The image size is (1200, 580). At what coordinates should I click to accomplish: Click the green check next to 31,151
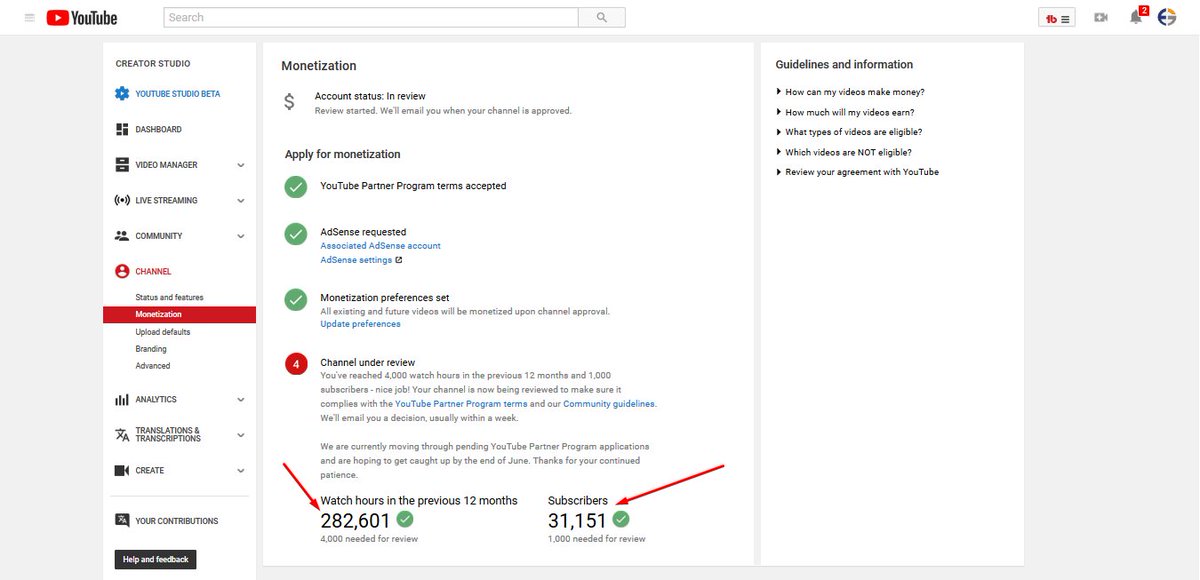[621, 519]
